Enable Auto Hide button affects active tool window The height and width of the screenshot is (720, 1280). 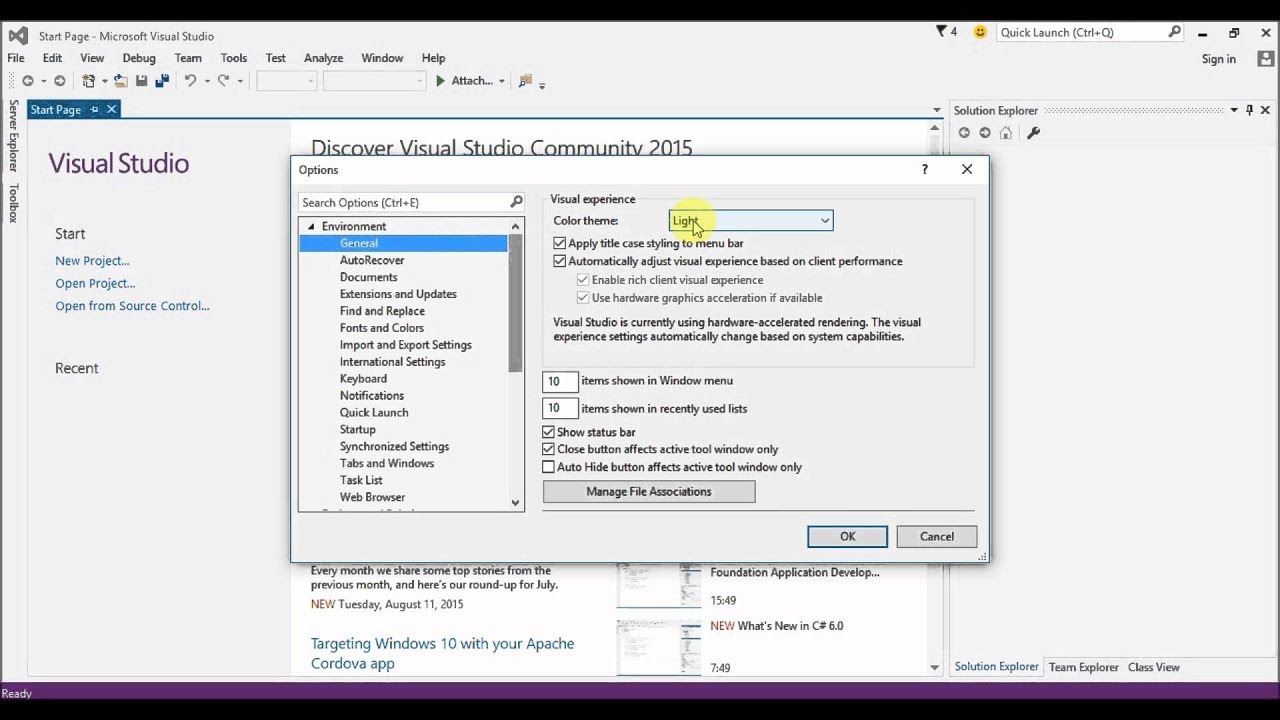click(x=548, y=467)
